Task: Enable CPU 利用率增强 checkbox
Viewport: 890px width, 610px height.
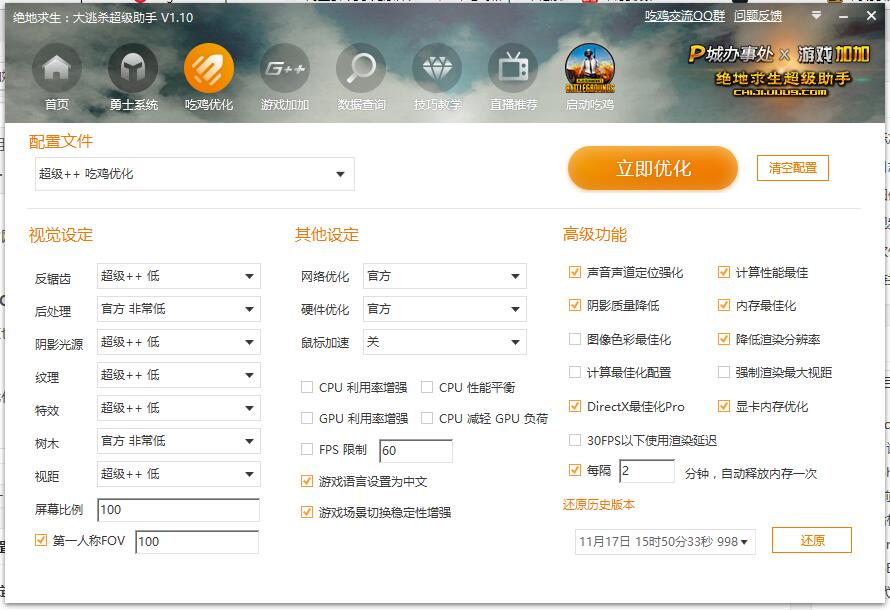Action: tap(307, 387)
